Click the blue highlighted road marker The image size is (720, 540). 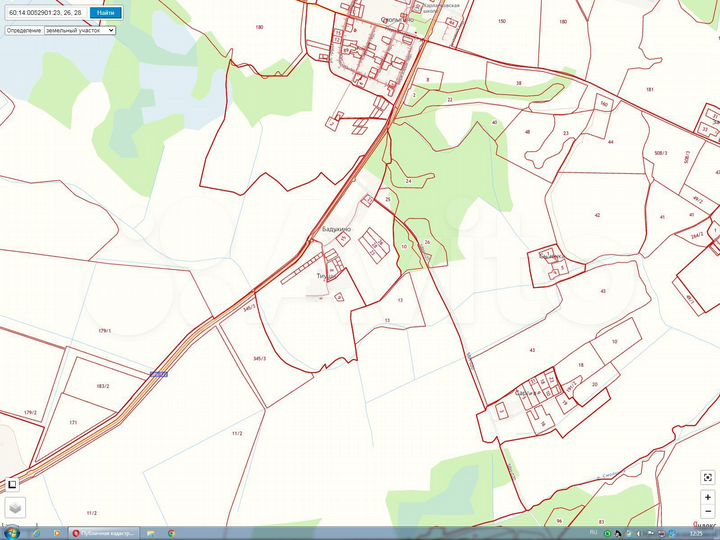click(x=159, y=375)
